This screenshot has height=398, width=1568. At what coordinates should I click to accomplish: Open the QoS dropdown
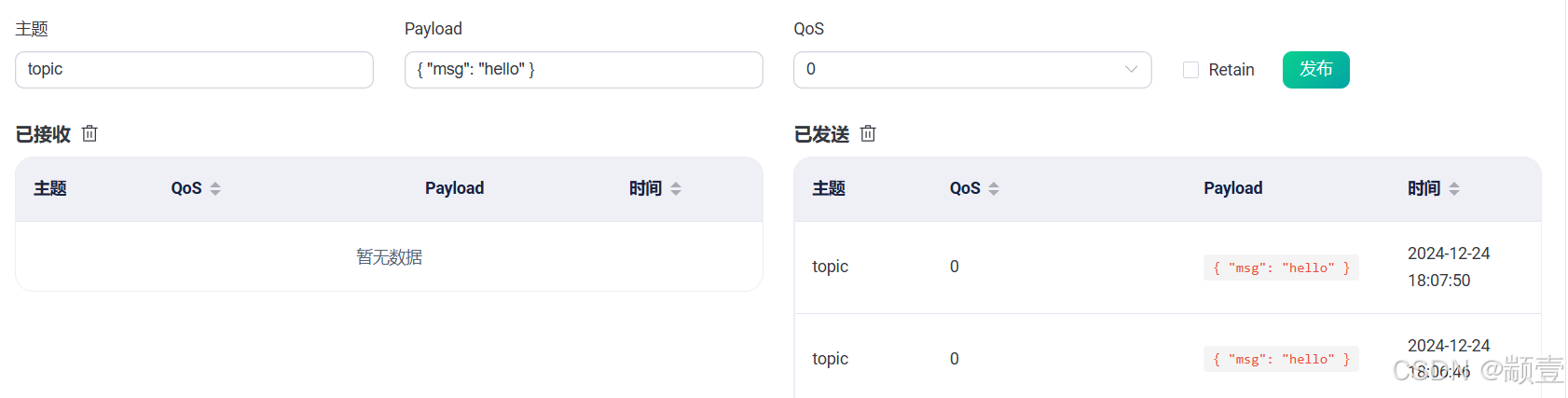(960, 70)
